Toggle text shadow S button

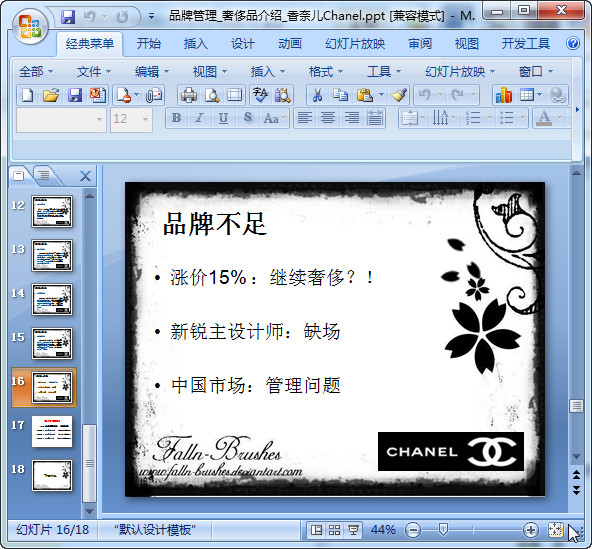coord(248,118)
